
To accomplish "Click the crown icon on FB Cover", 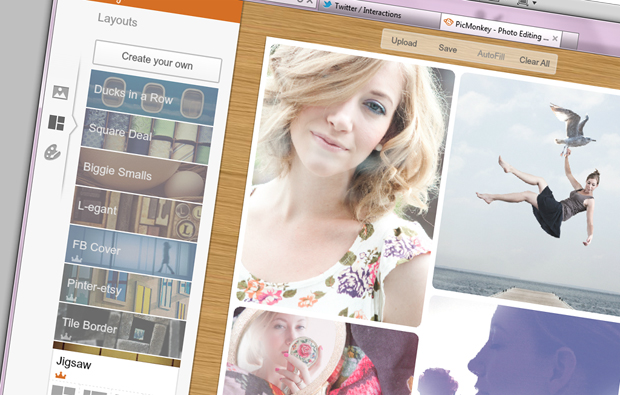I will (76, 259).
